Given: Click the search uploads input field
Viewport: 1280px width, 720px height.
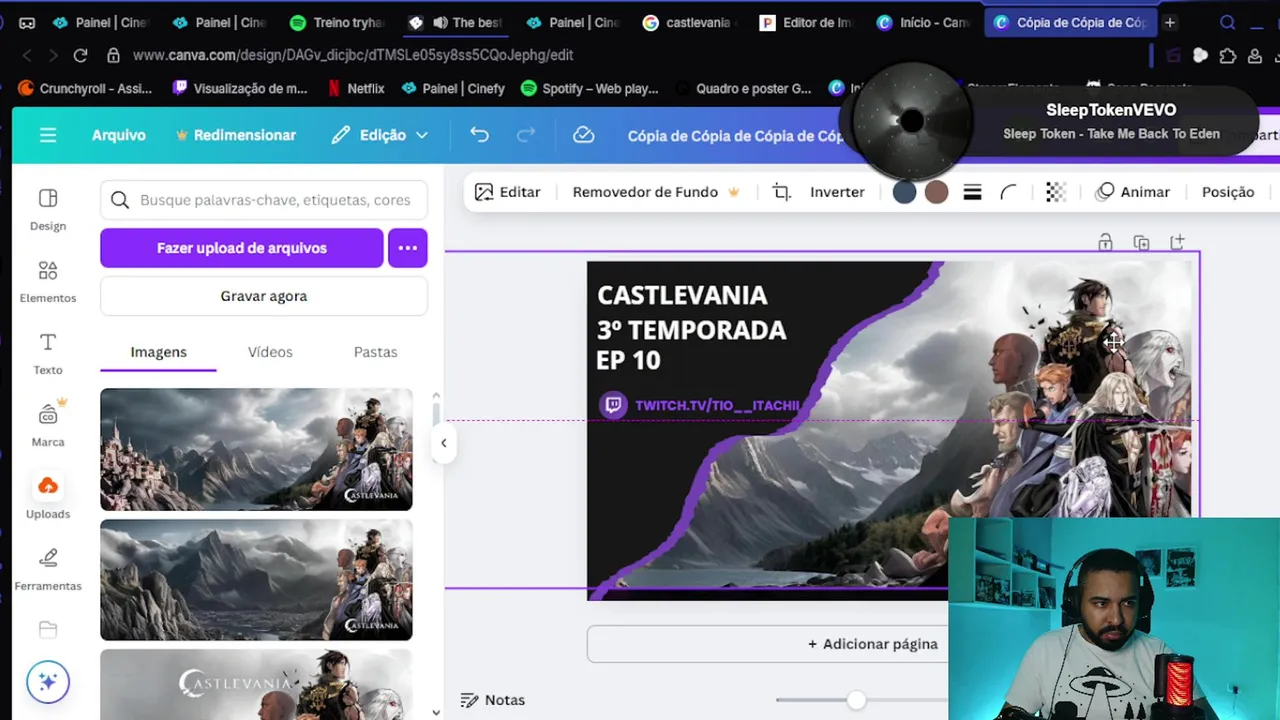Looking at the screenshot, I should (264, 200).
